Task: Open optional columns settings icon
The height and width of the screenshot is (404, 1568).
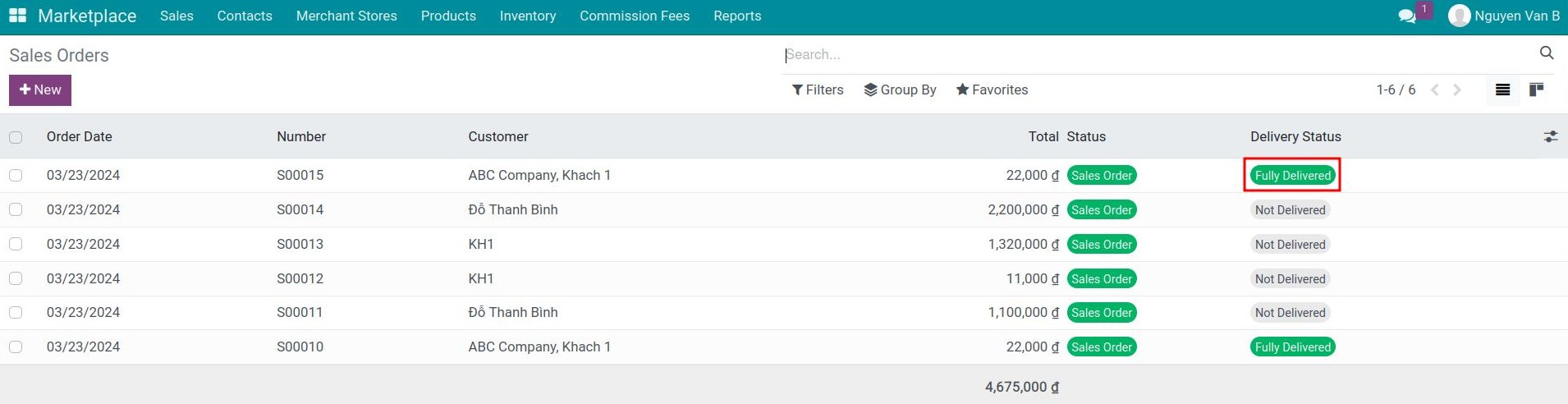Action: pos(1551,136)
